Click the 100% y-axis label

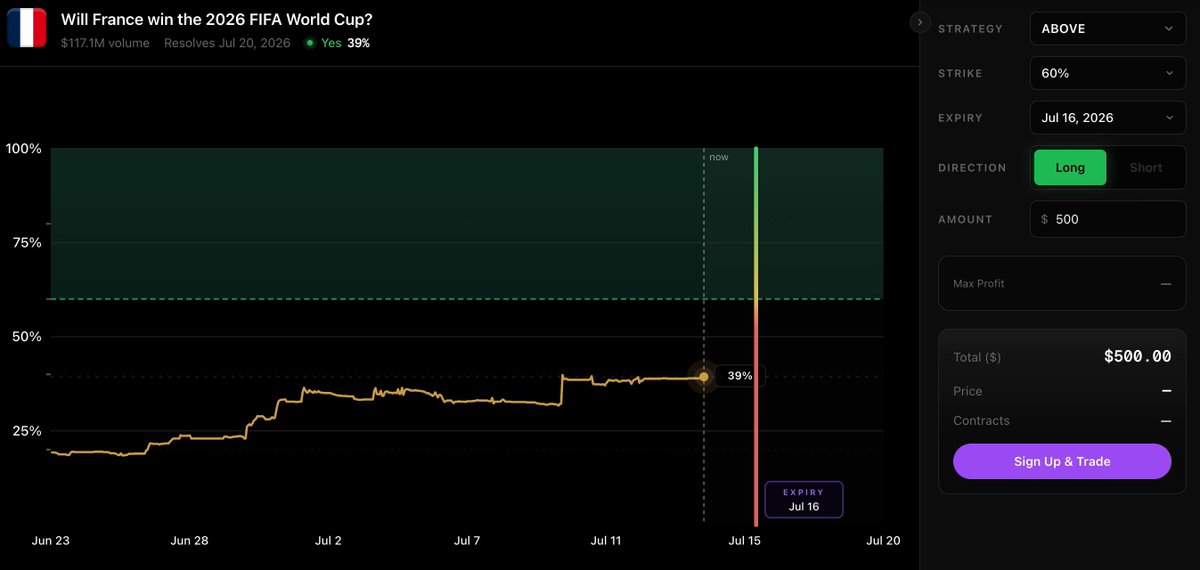click(24, 148)
